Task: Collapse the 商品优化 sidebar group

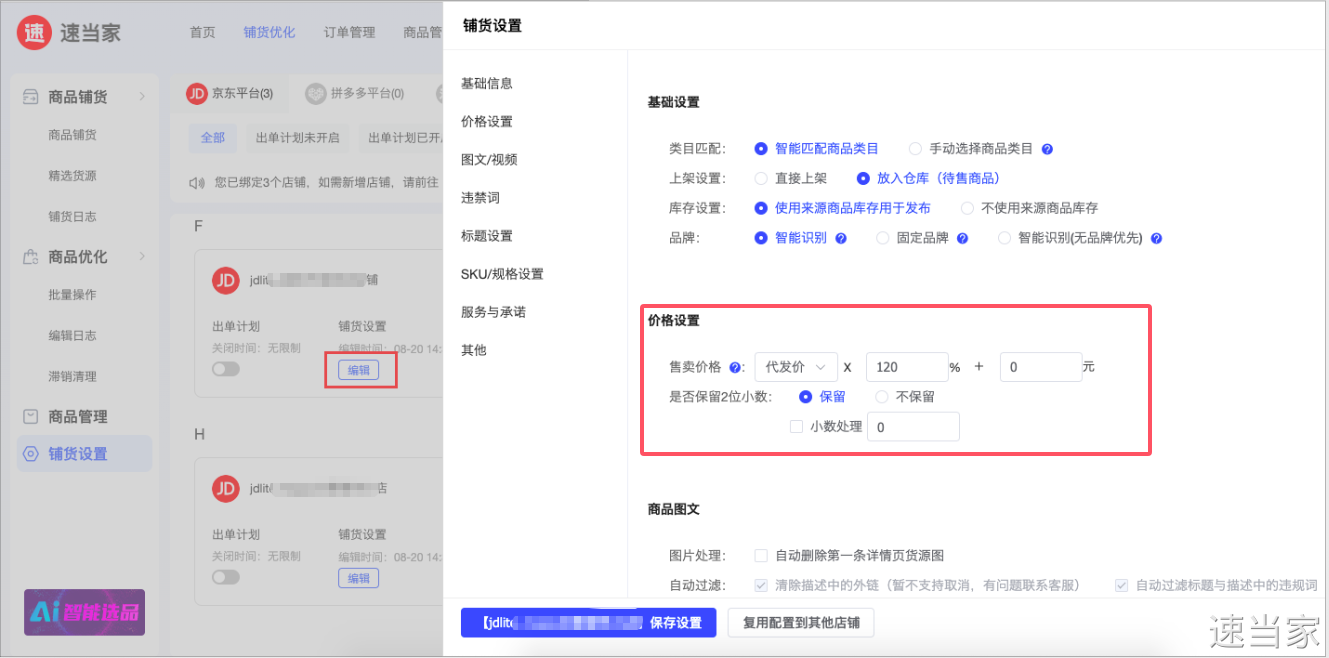Action: (141, 257)
